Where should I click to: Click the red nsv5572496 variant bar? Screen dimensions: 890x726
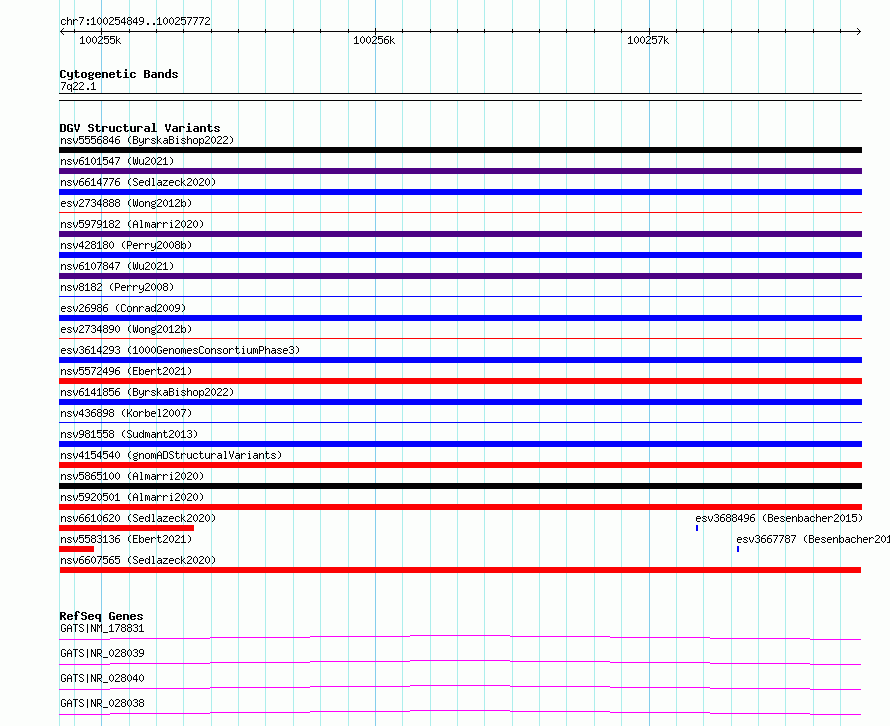pyautogui.click(x=460, y=381)
